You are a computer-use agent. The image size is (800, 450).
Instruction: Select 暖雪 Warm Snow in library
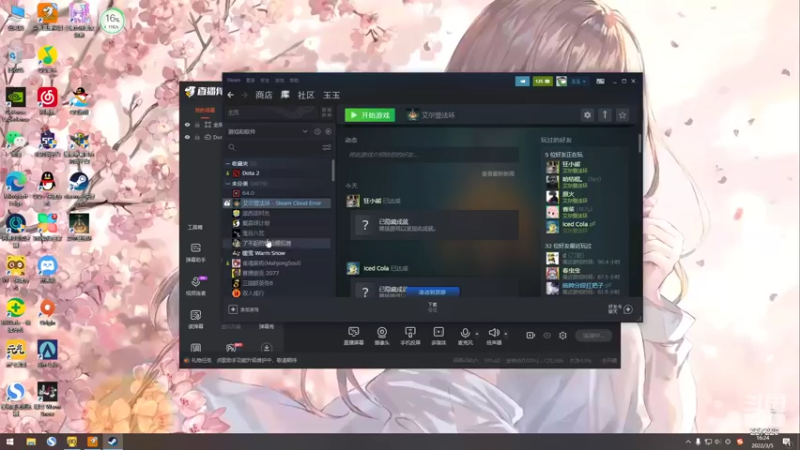[263, 253]
